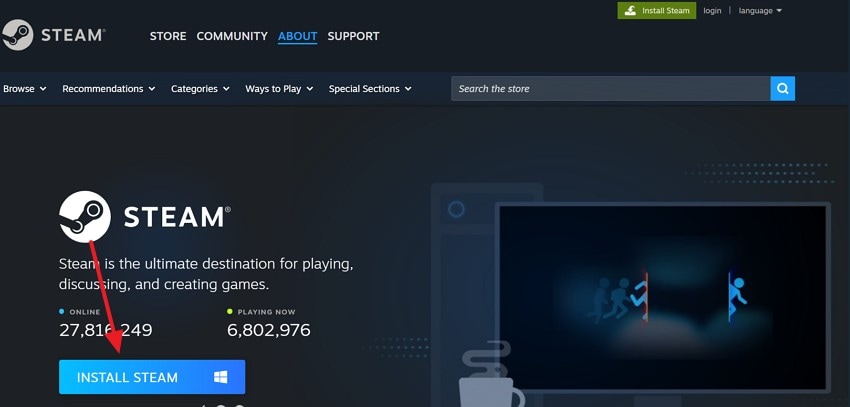Open the language dropdown

click(760, 11)
